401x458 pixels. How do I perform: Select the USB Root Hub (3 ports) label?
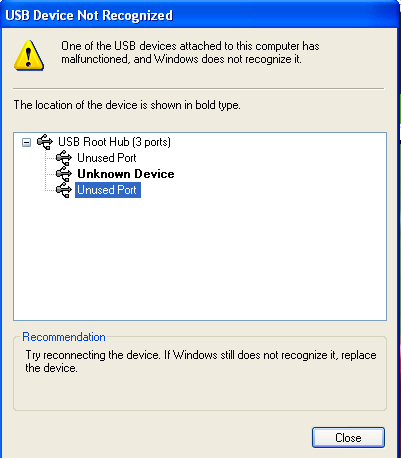[114, 142]
